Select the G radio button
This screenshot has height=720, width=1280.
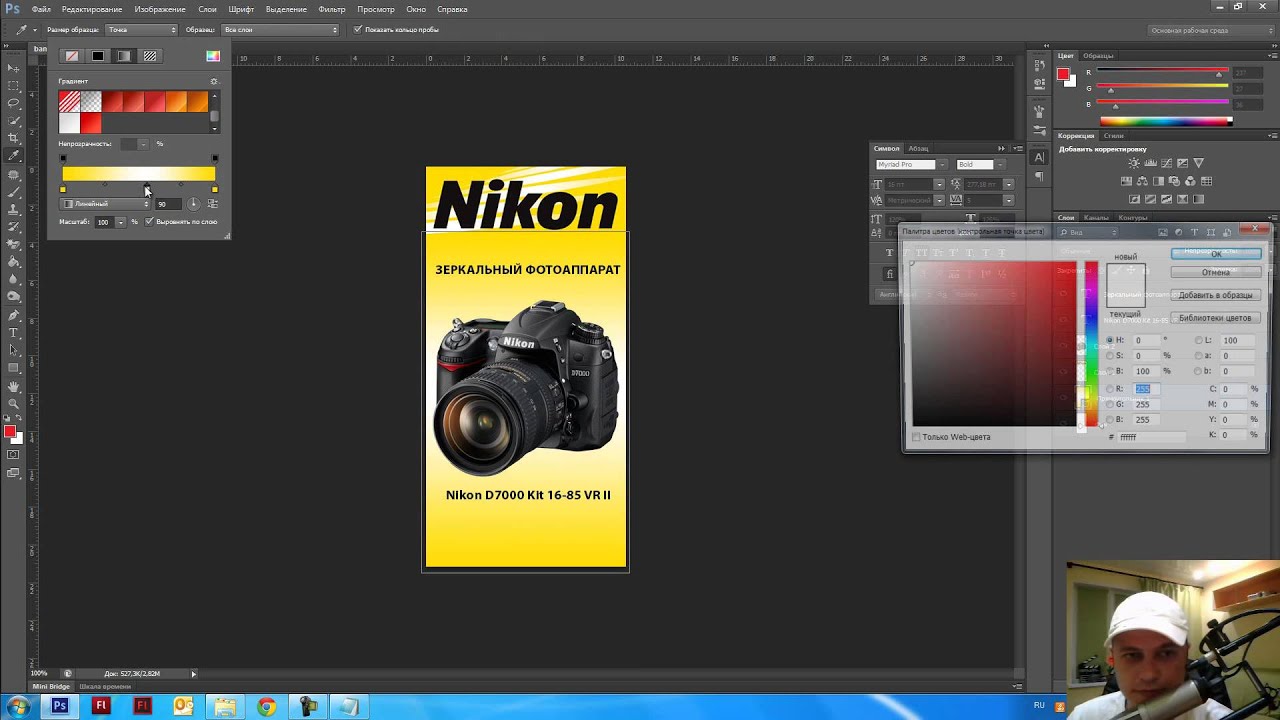click(x=1109, y=404)
